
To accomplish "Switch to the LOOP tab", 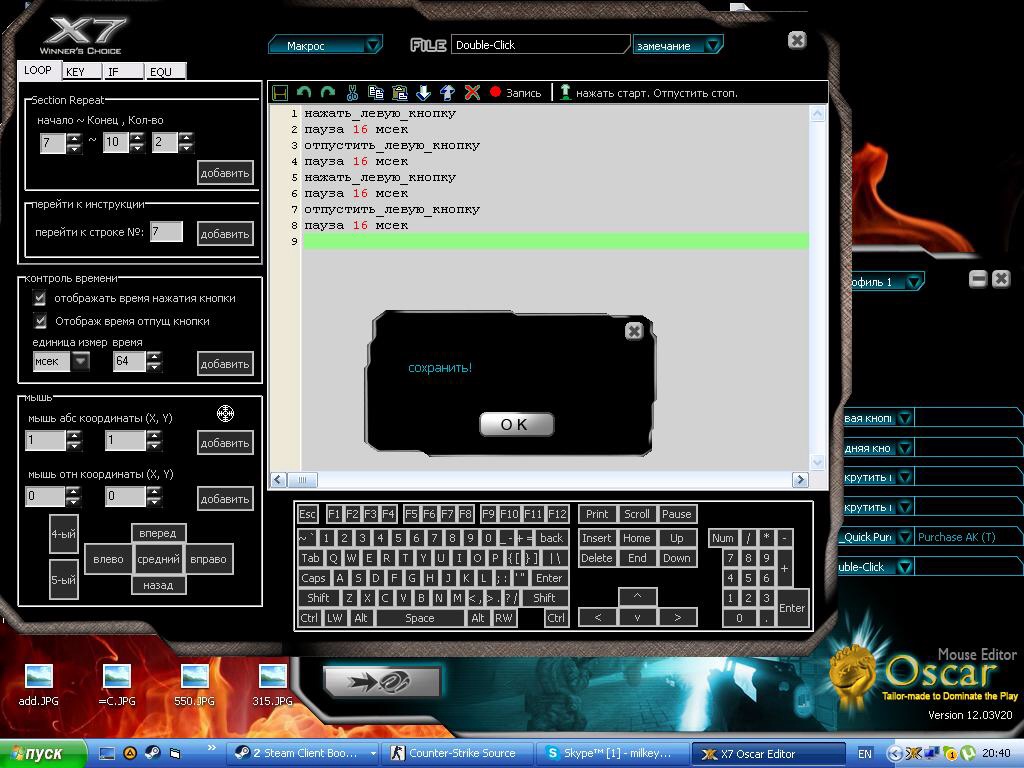I will 38,70.
